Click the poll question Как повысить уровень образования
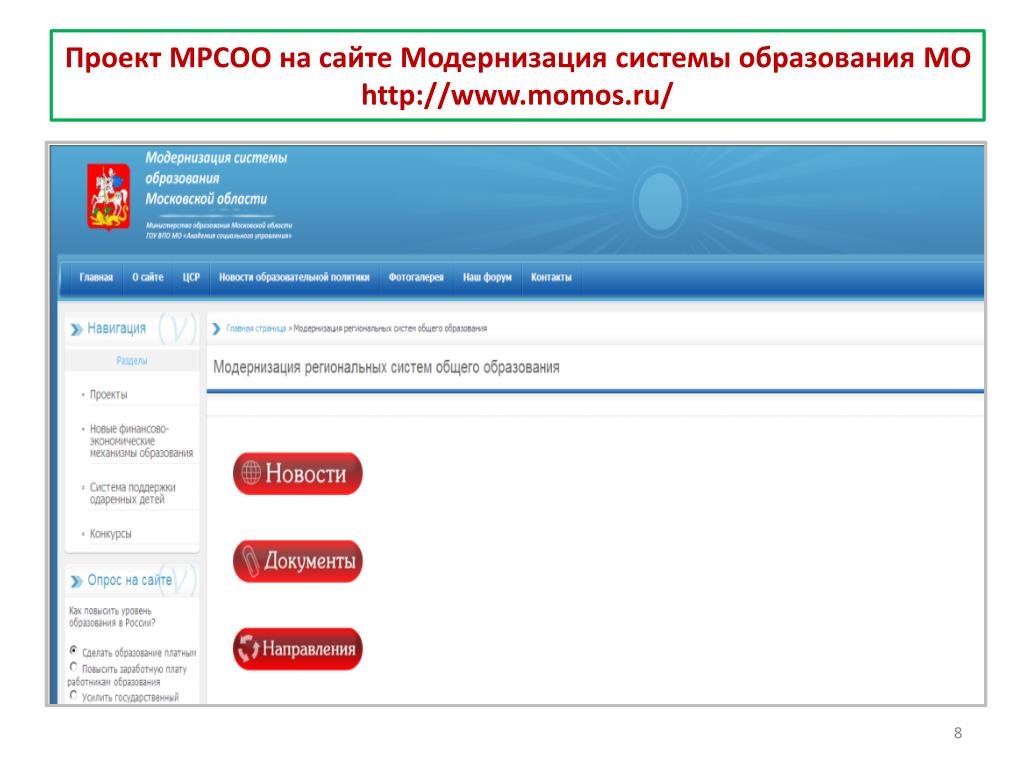Image resolution: width=1024 pixels, height=768 pixels. (x=112, y=616)
